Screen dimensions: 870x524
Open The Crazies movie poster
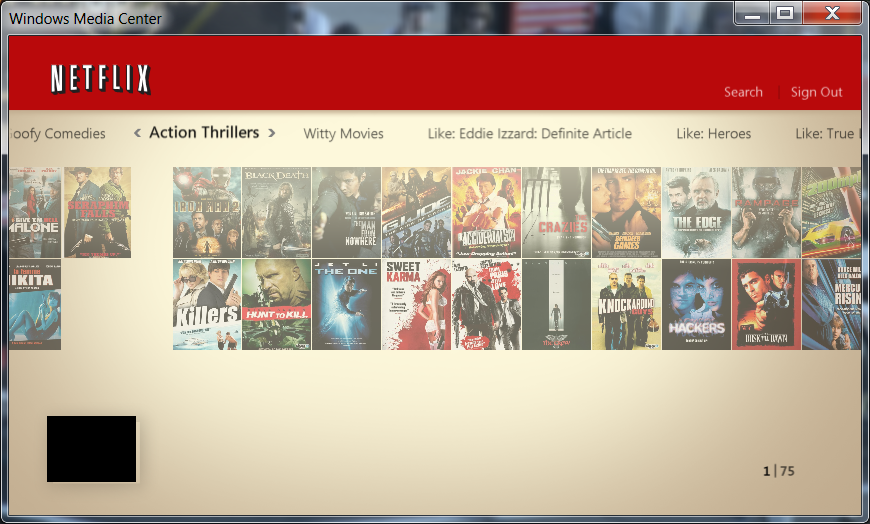point(556,212)
